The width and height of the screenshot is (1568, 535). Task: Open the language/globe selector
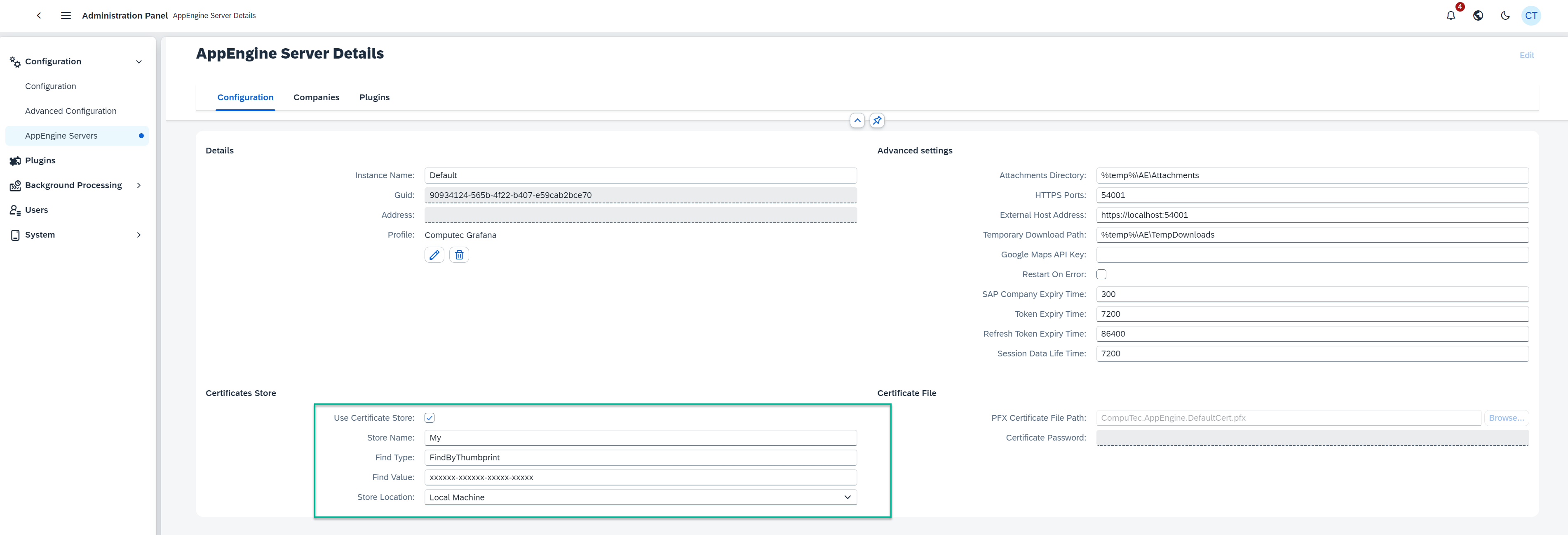(x=1478, y=16)
